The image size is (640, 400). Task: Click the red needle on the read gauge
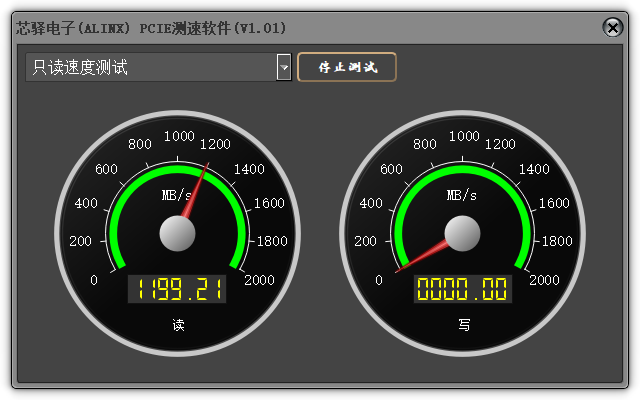coord(196,191)
